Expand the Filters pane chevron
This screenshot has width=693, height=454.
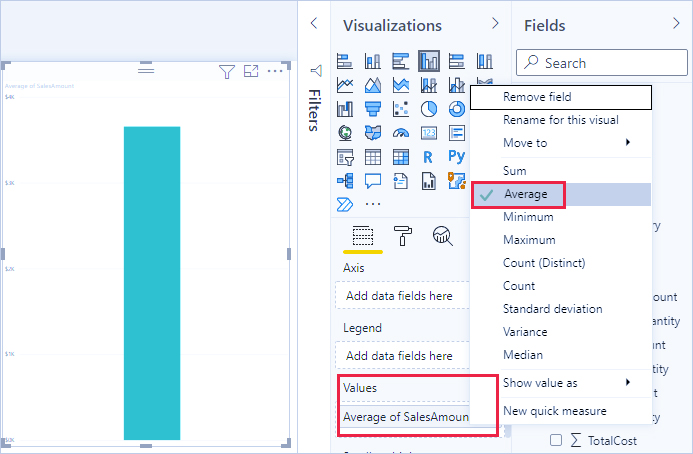[314, 23]
